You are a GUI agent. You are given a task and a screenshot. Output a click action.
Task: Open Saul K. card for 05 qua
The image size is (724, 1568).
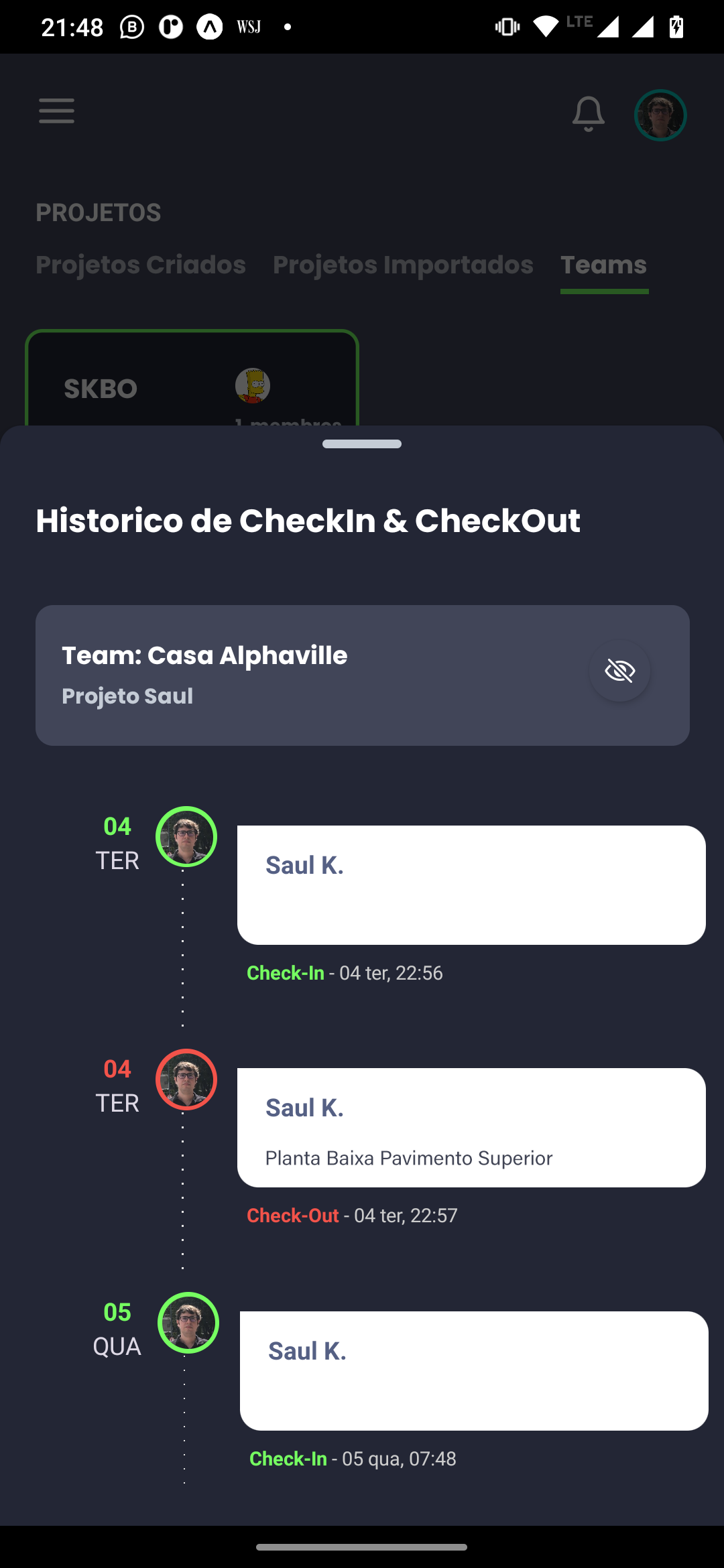coord(474,1371)
